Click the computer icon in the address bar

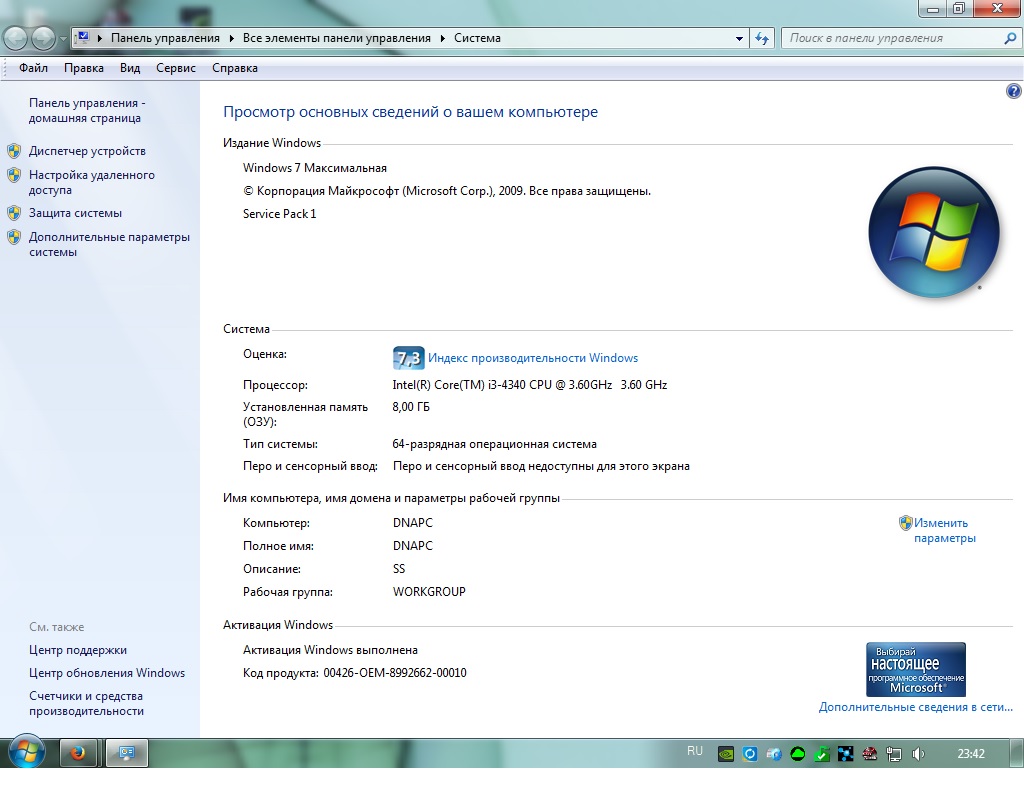pyautogui.click(x=82, y=38)
